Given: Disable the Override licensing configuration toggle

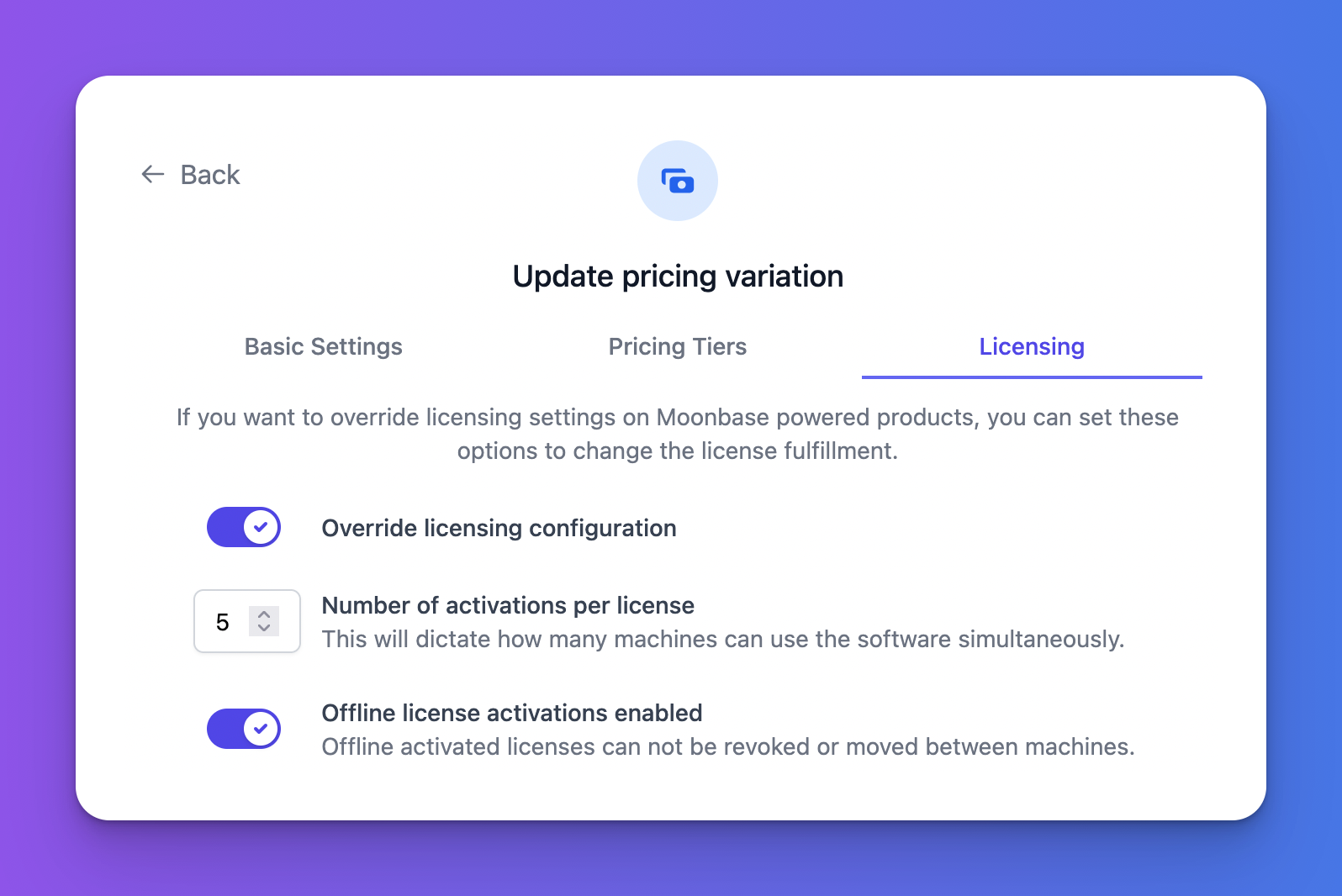Looking at the screenshot, I should (244, 527).
